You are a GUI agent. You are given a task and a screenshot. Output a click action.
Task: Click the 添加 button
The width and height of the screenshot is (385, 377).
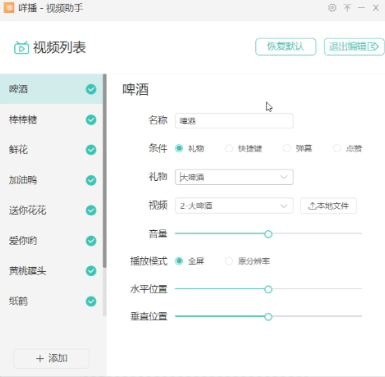(51, 358)
